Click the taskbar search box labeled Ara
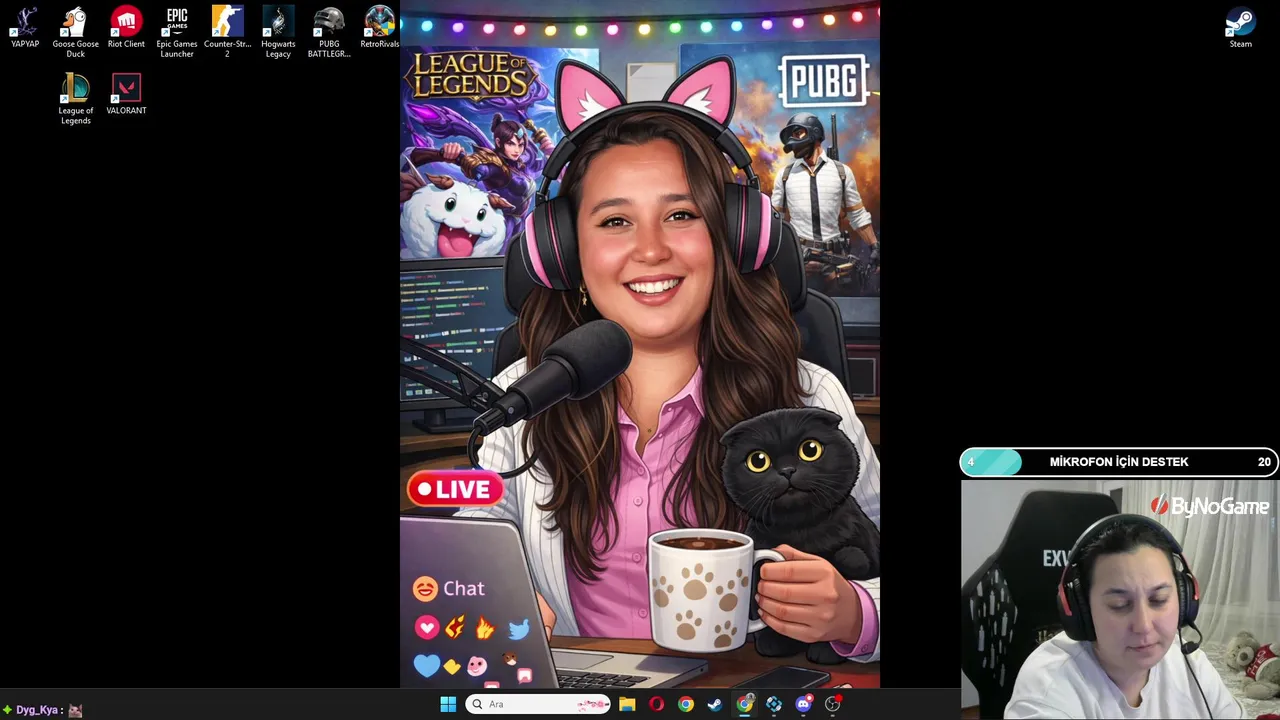Viewport: 1280px width, 720px height. click(x=538, y=704)
